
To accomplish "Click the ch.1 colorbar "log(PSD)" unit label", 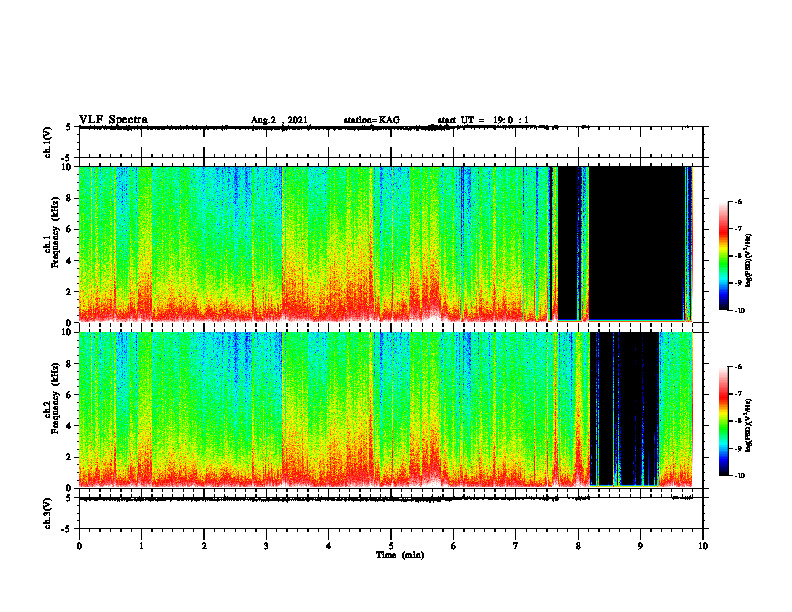I will pyautogui.click(x=749, y=261).
